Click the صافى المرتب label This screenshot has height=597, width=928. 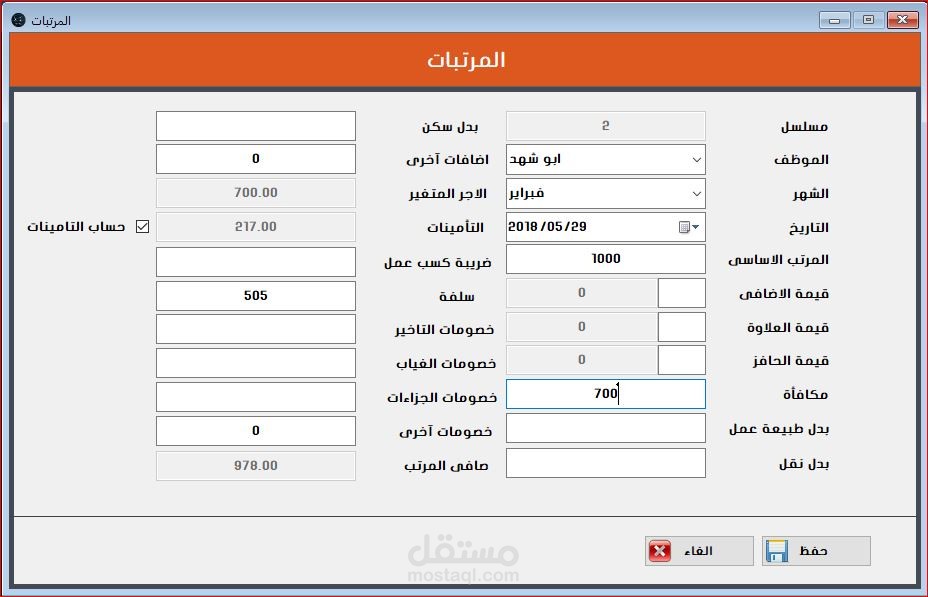click(446, 466)
